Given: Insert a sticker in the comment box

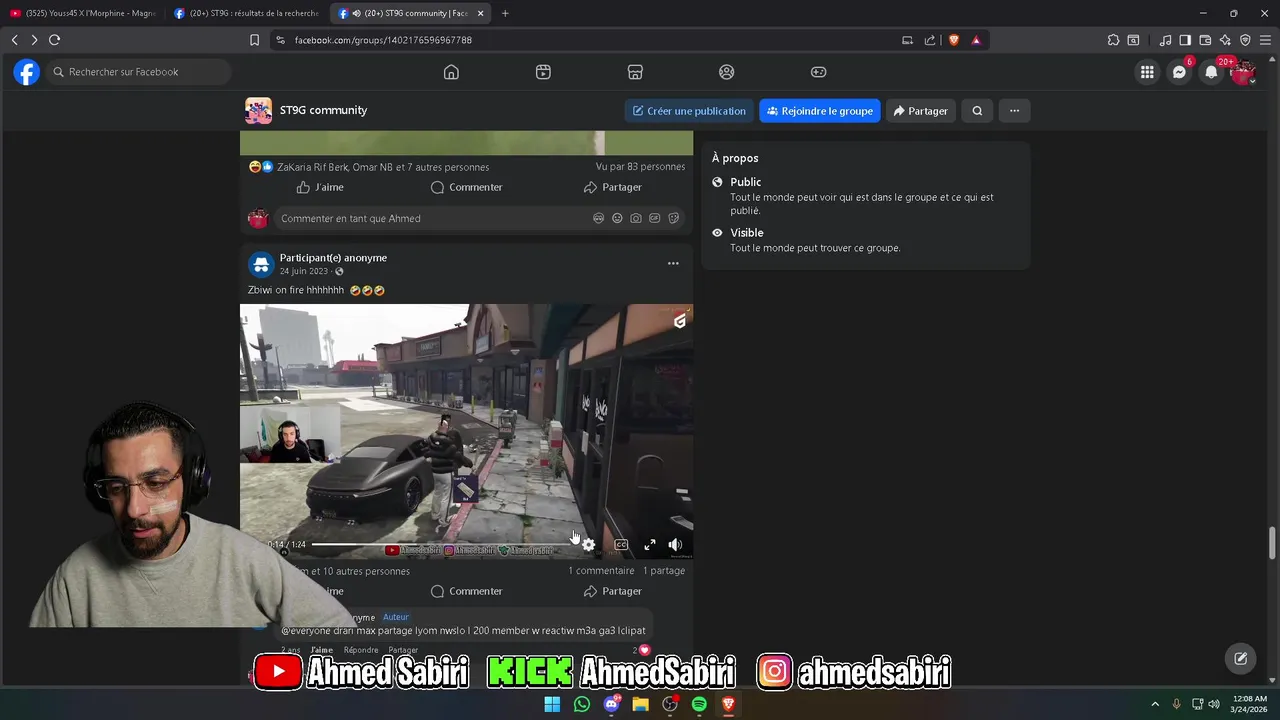Looking at the screenshot, I should (674, 218).
